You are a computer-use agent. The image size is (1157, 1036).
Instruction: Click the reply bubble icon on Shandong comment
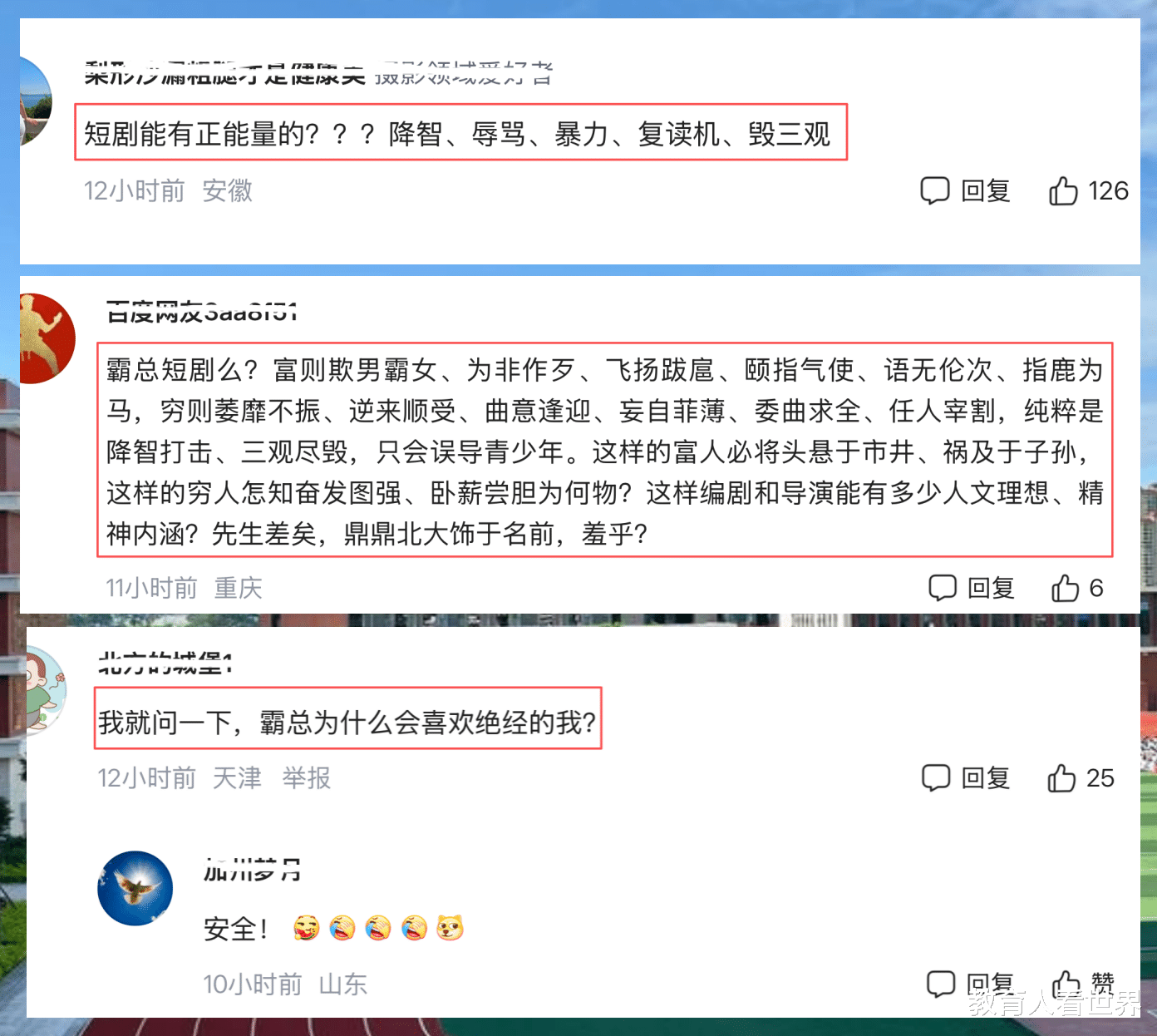[941, 984]
